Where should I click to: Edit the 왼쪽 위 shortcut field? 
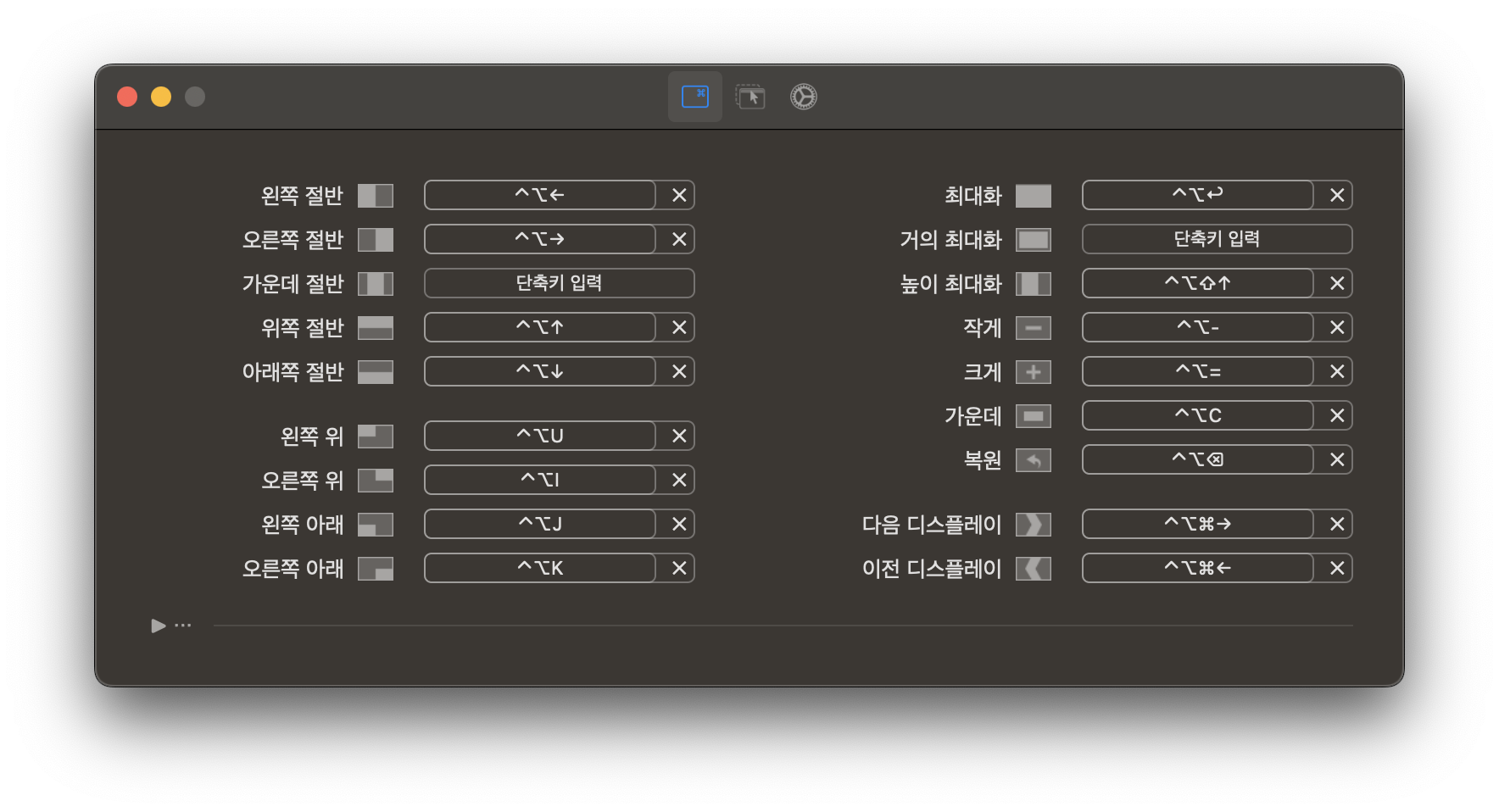540,436
